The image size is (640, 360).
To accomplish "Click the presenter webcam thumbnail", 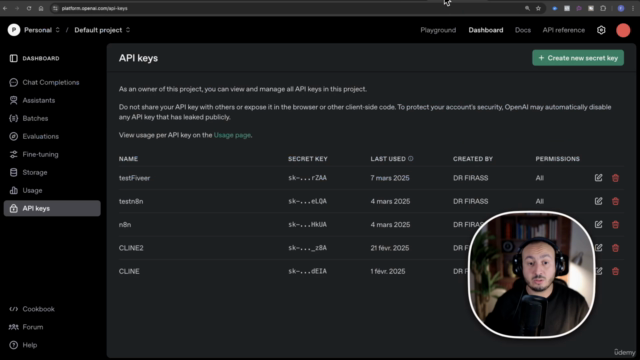I will tap(531, 274).
